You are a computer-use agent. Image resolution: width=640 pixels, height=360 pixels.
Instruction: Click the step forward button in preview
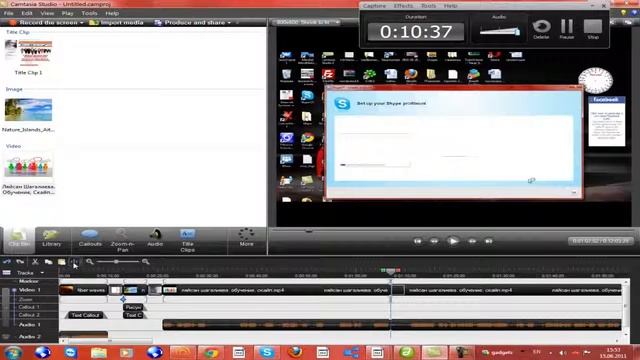[472, 241]
